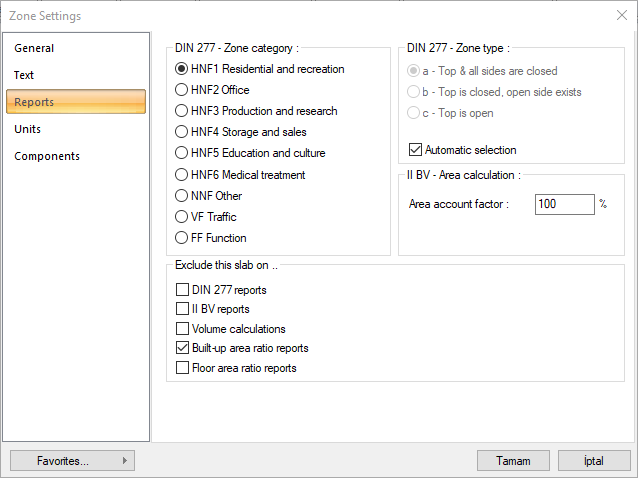The height and width of the screenshot is (478, 638).
Task: Select HNF6 Medical treatment category
Action: point(182,175)
